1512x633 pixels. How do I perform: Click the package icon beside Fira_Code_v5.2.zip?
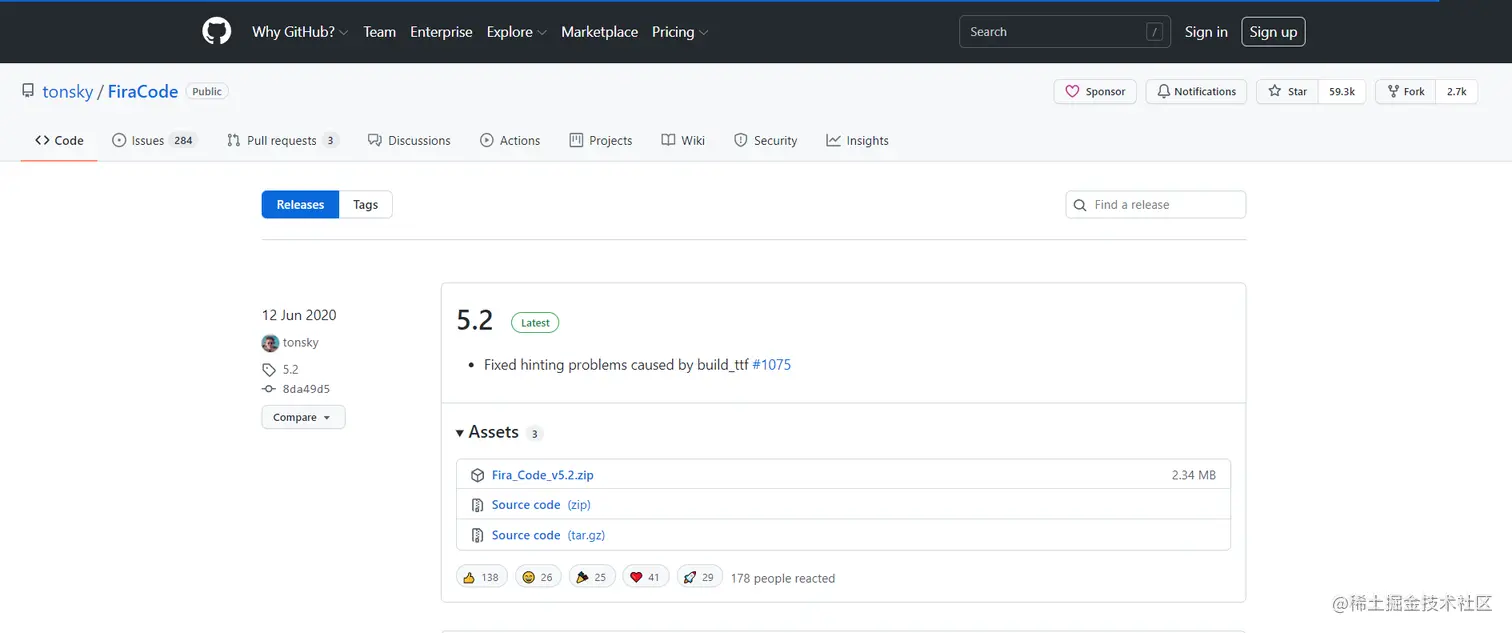tap(478, 475)
